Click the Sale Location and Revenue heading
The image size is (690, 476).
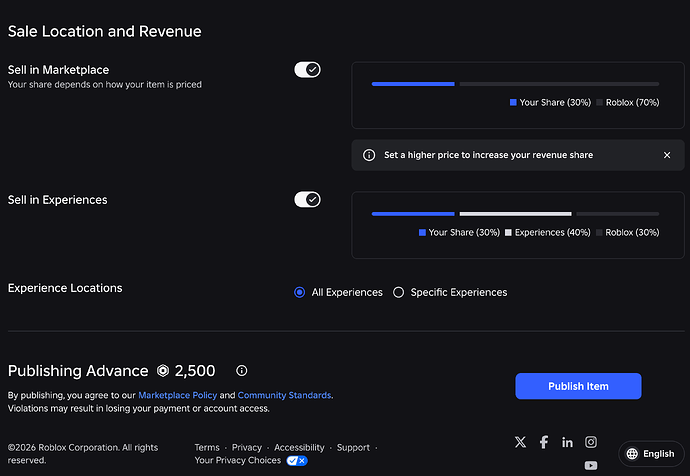104,31
